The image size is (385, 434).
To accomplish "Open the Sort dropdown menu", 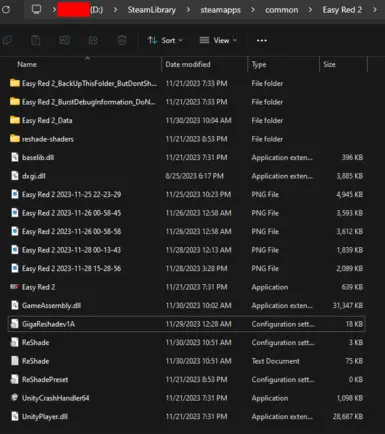I will point(165,40).
